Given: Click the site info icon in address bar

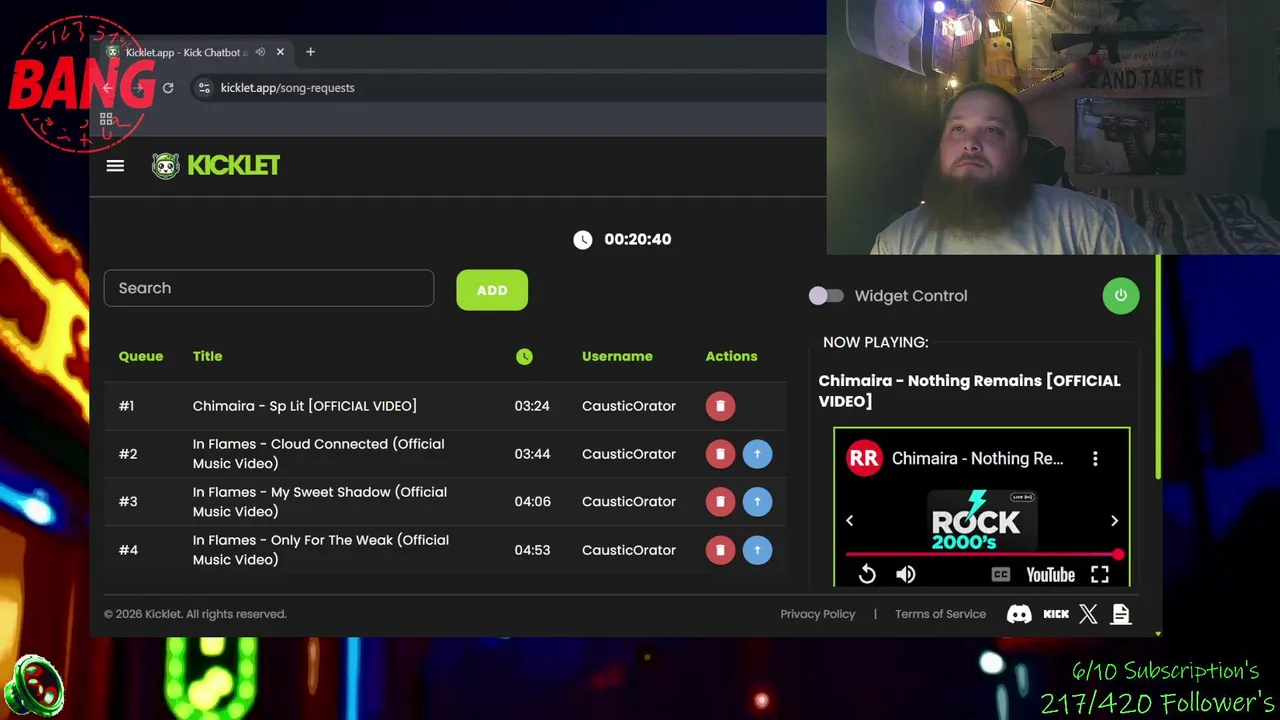Looking at the screenshot, I should pos(204,88).
